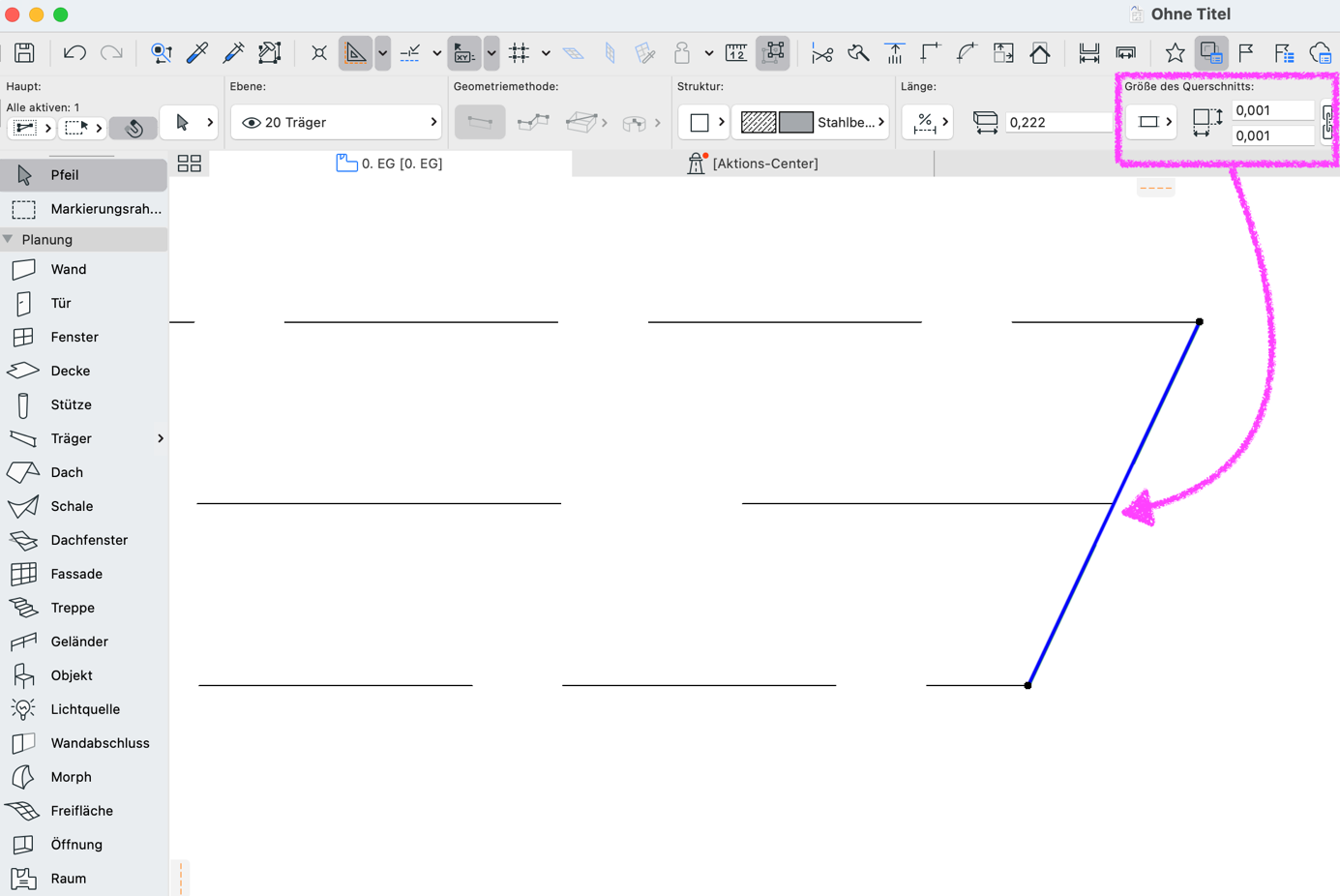Click the cloud list icon
The height and width of the screenshot is (896, 1340).
[x=1321, y=53]
